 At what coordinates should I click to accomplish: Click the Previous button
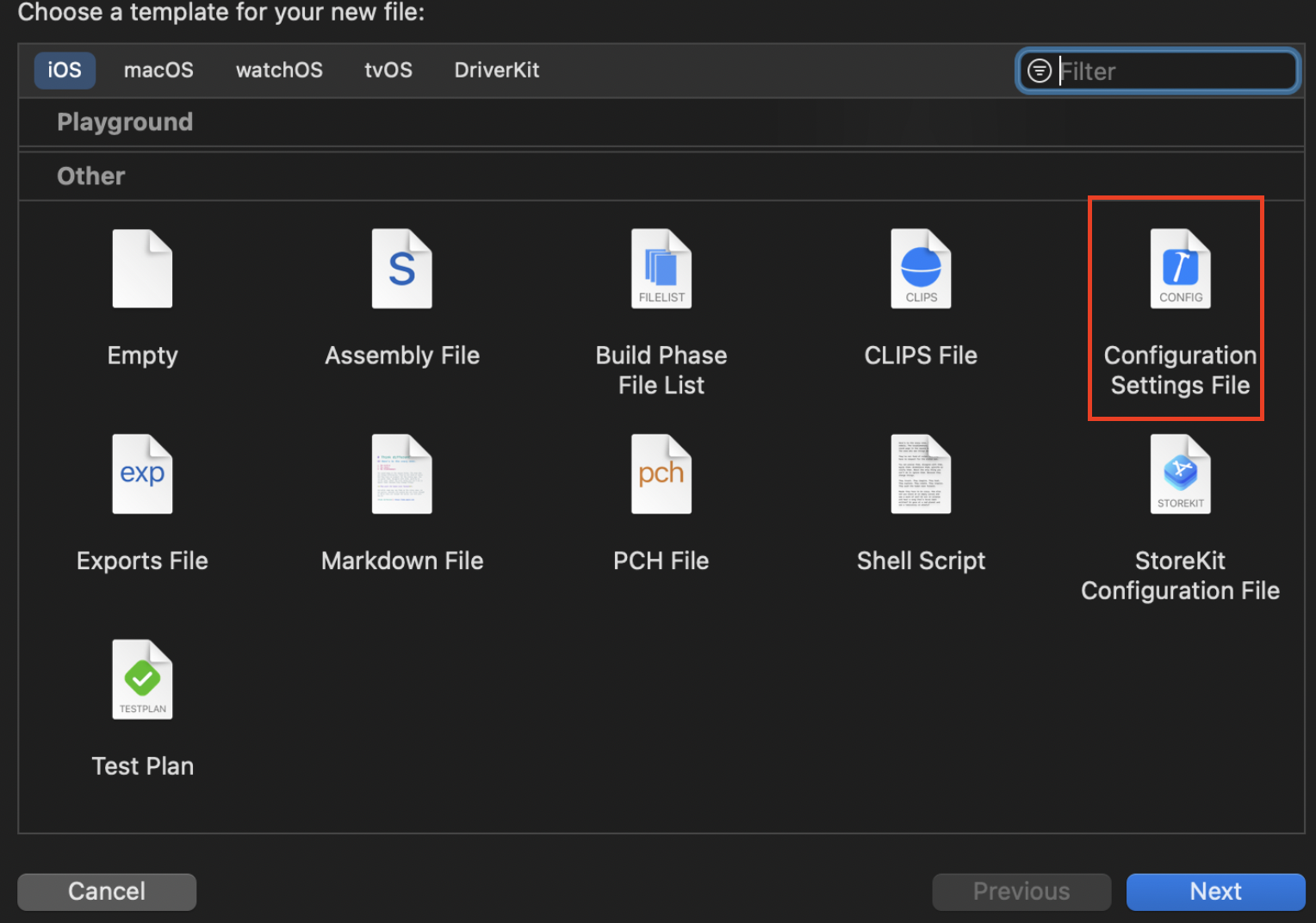tap(1021, 891)
